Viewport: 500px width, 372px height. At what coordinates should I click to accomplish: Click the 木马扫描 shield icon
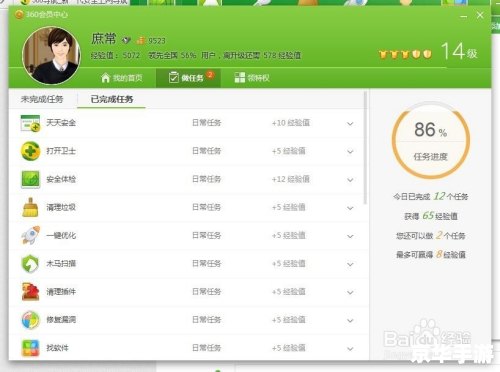tap(30, 264)
